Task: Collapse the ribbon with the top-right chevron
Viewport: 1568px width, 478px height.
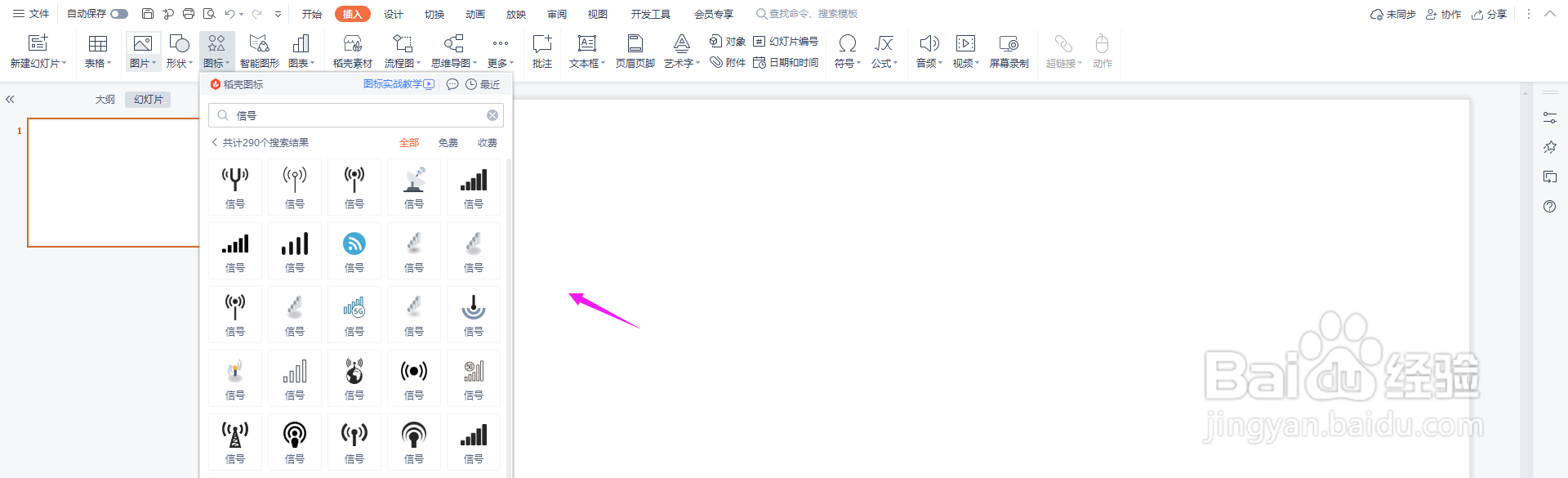Action: (1549, 14)
